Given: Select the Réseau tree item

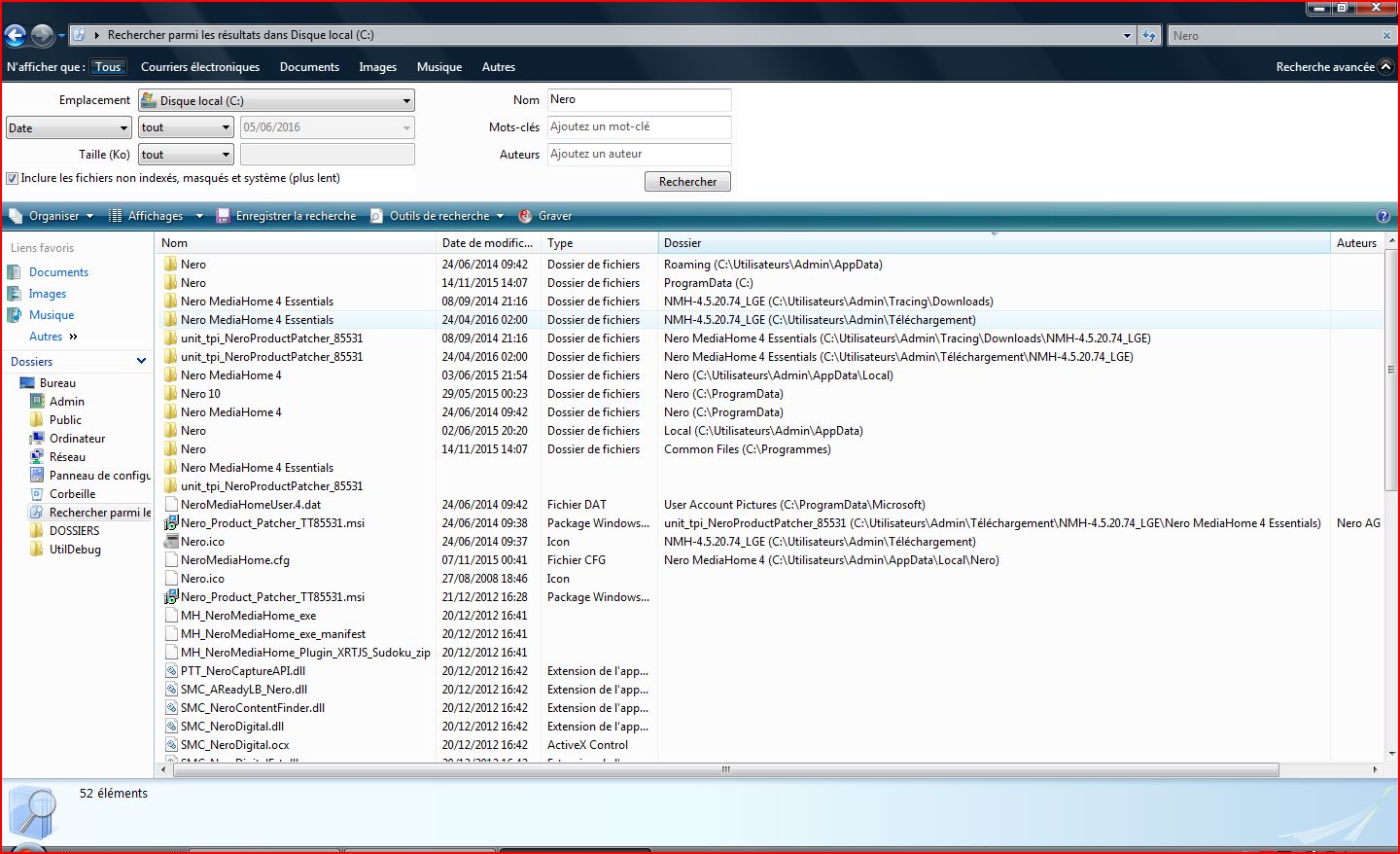Looking at the screenshot, I should [67, 457].
